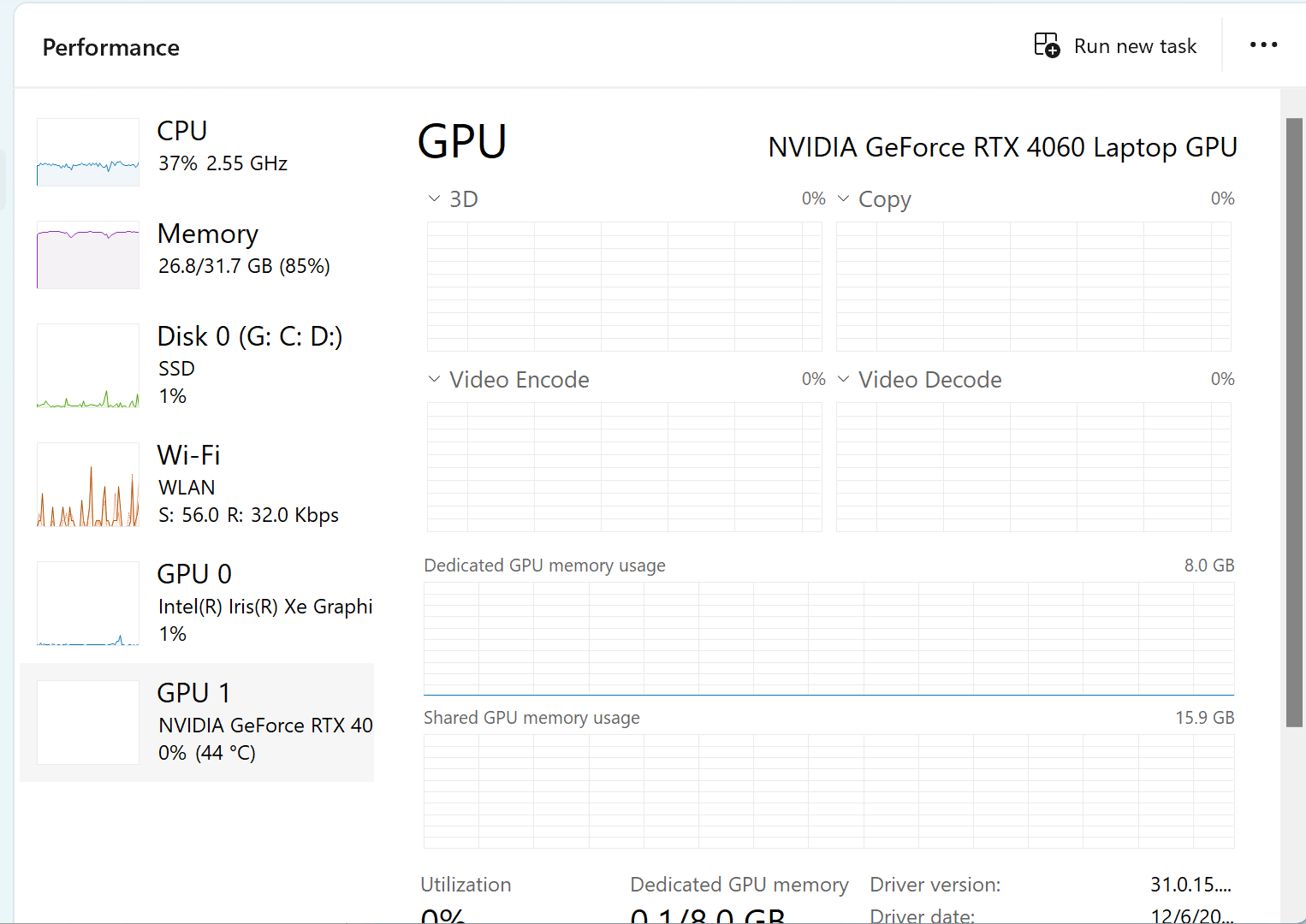The width and height of the screenshot is (1306, 924).
Task: Open the Disk 0 performance thumbnail
Action: tap(88, 366)
